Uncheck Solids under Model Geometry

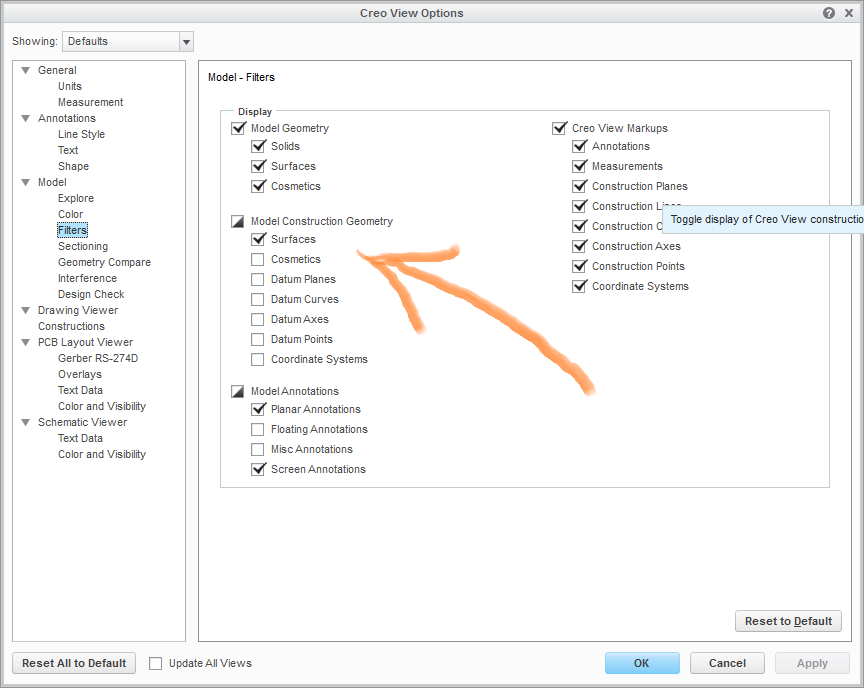(x=258, y=146)
